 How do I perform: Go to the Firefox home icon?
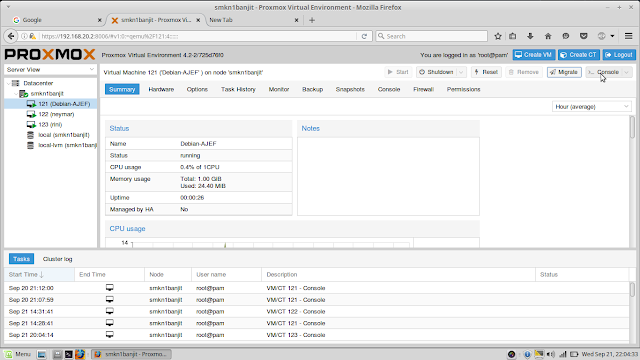coord(548,36)
